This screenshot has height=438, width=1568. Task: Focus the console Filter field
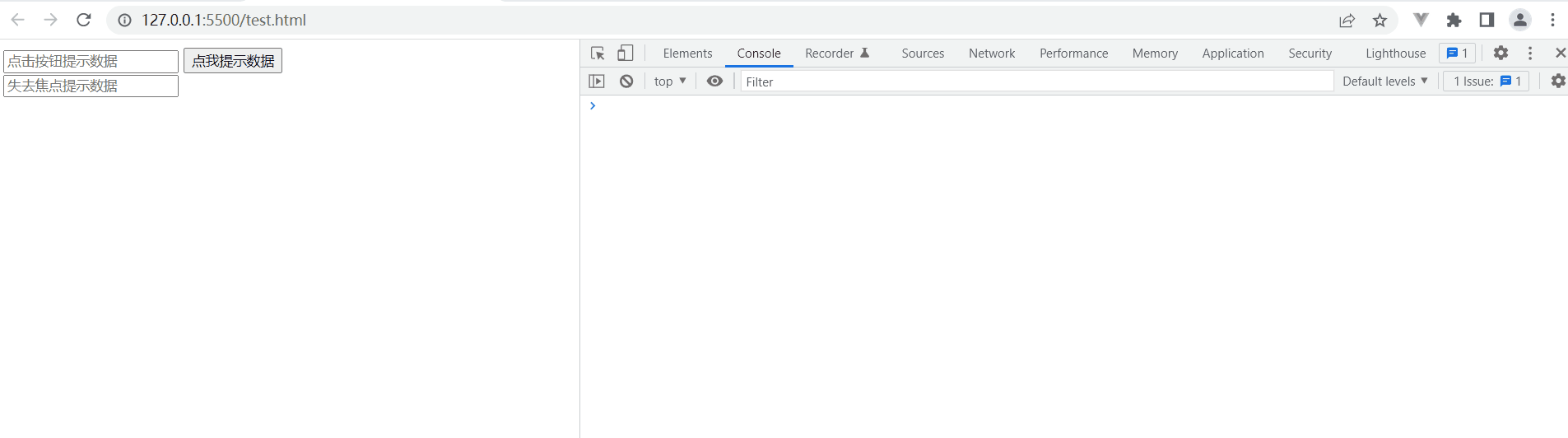[x=1037, y=82]
